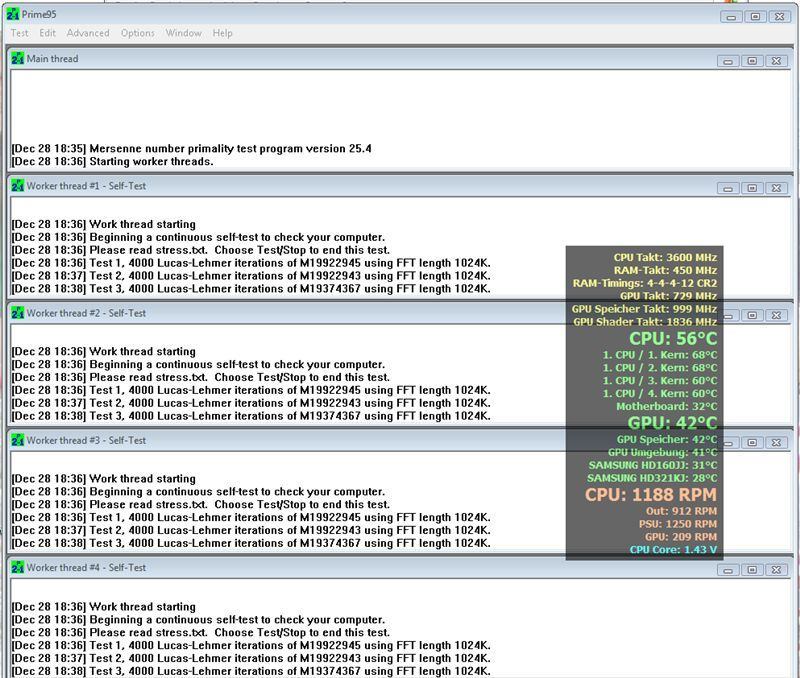
Task: Close the Main thread window
Action: (x=777, y=61)
